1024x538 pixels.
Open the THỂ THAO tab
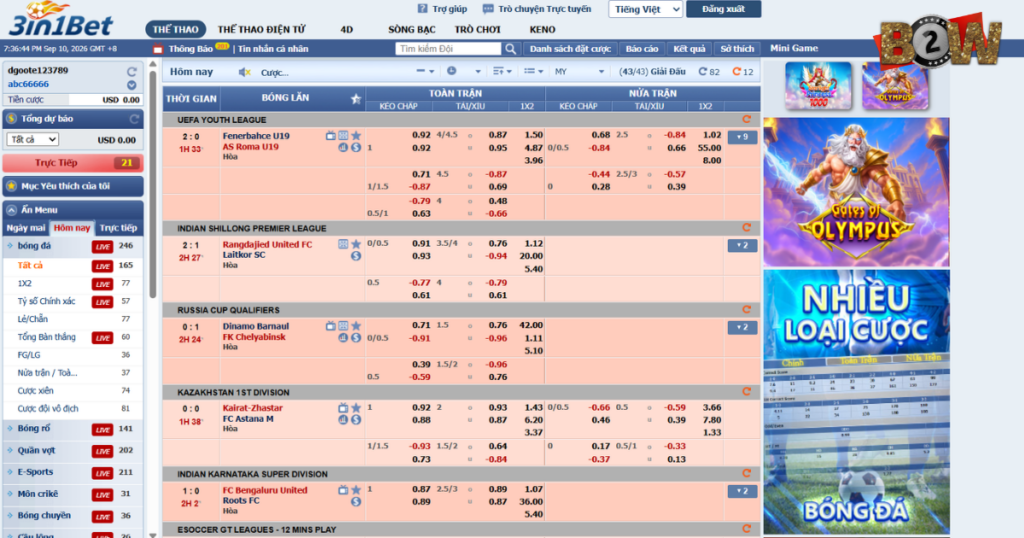click(x=176, y=29)
